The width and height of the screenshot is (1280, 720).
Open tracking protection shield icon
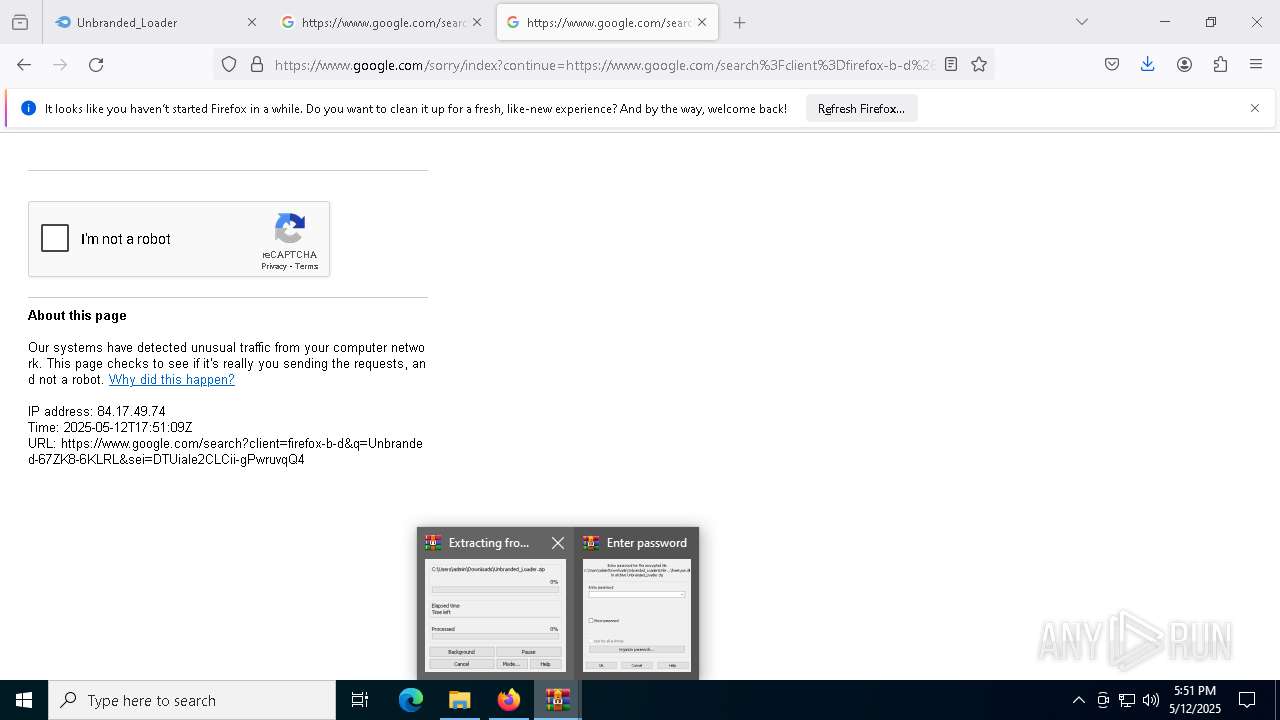coord(229,64)
